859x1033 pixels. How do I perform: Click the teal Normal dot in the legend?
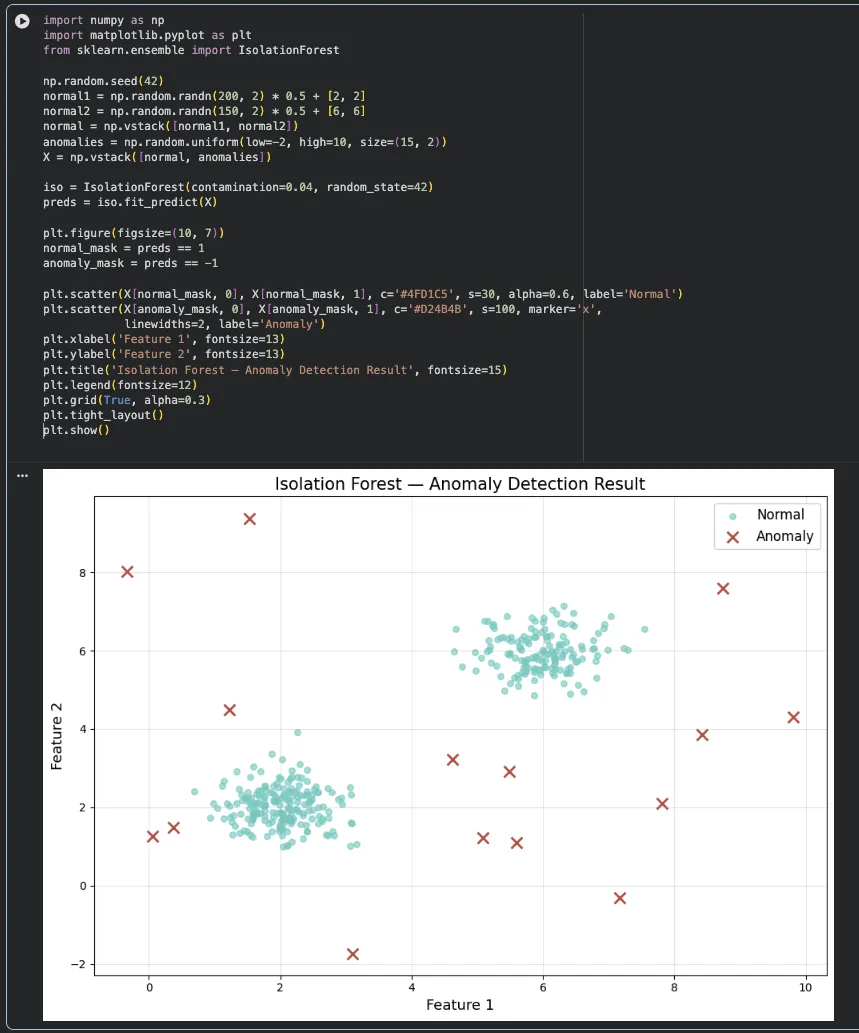pyautogui.click(x=733, y=515)
